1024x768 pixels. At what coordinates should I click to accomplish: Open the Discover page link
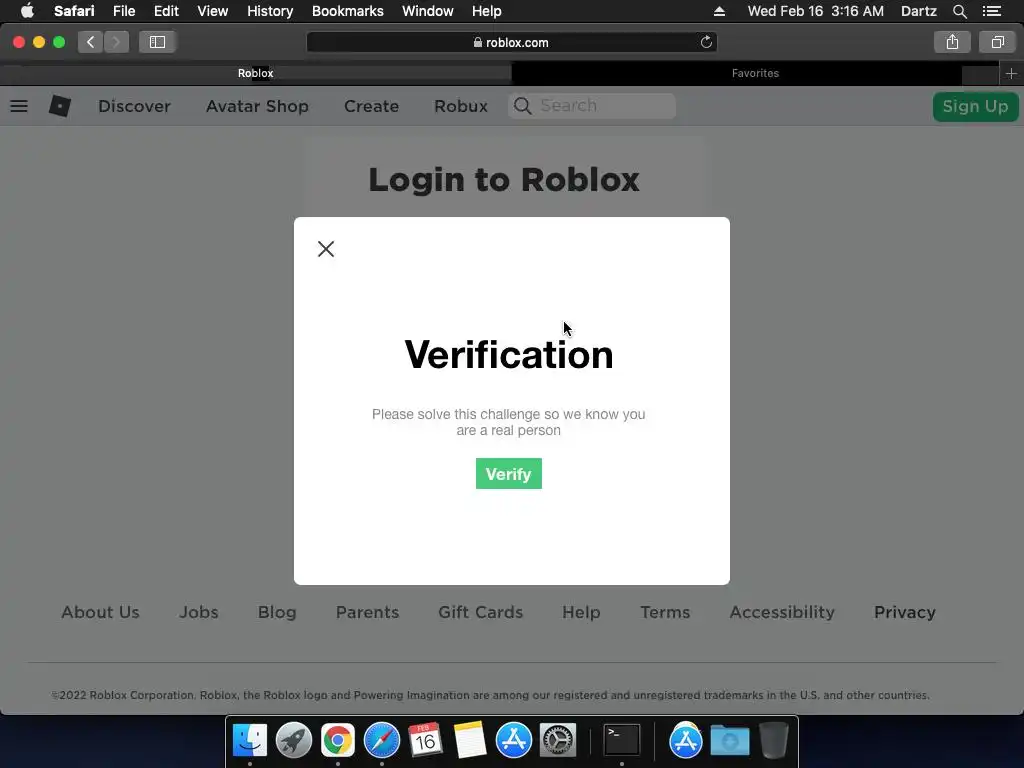134,106
